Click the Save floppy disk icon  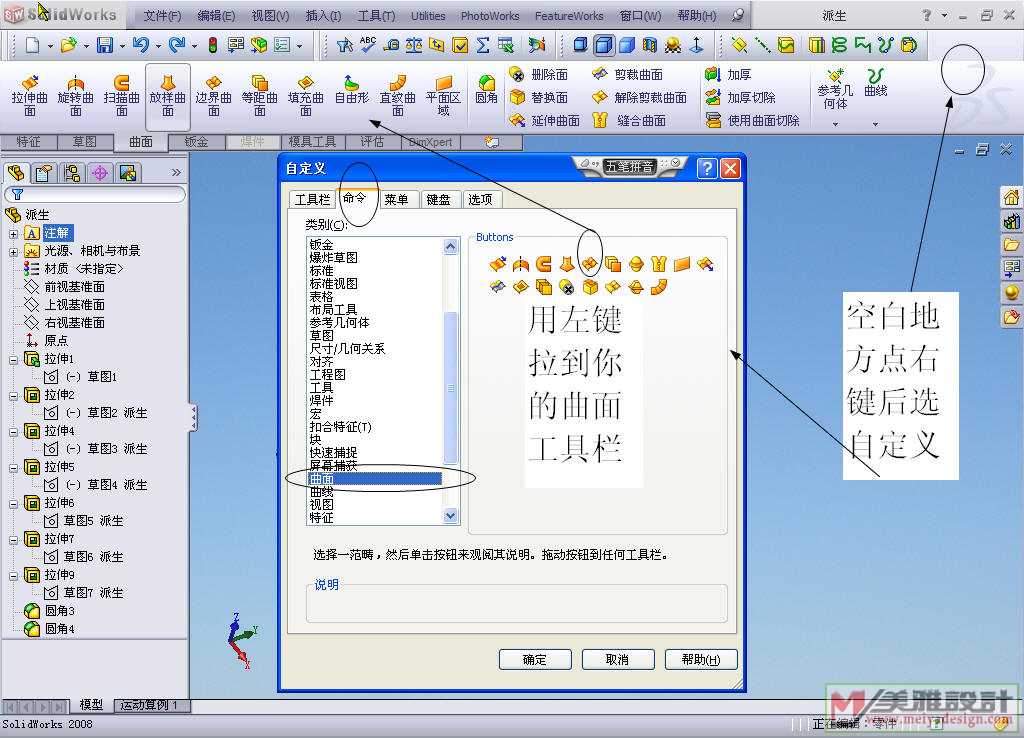[x=104, y=44]
